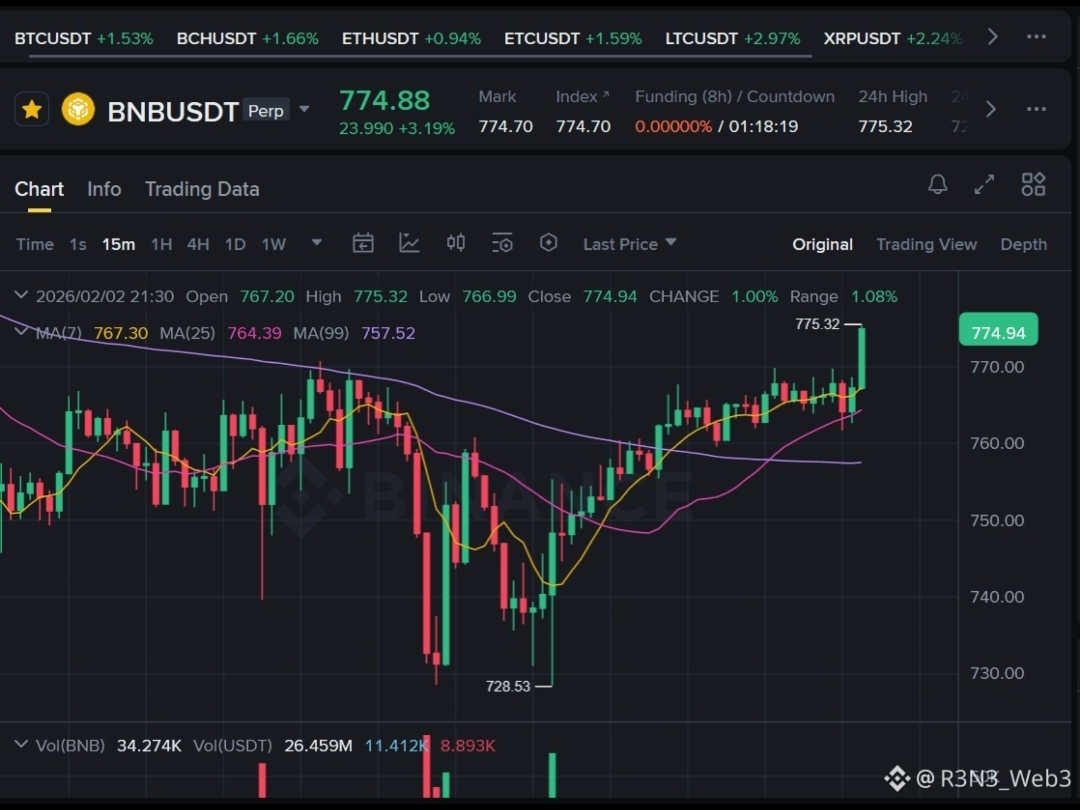
Task: Click the BNB coin logo icon
Action: [x=78, y=110]
